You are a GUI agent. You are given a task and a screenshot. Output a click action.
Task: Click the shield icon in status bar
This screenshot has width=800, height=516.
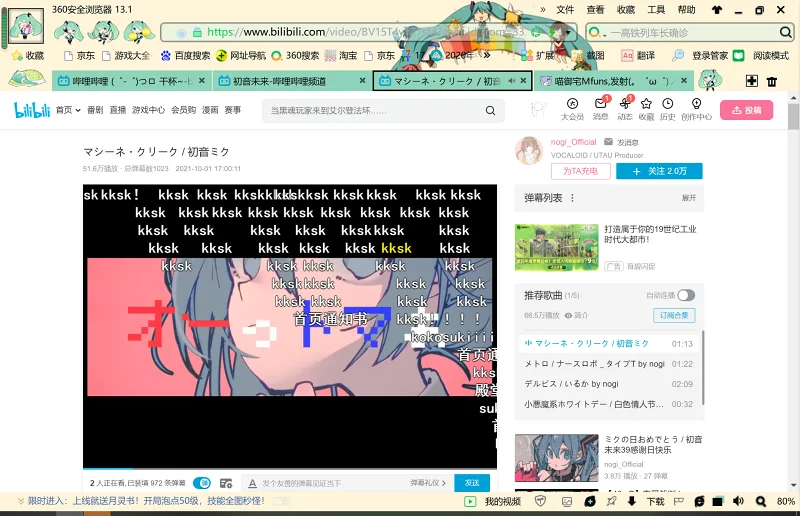540,502
